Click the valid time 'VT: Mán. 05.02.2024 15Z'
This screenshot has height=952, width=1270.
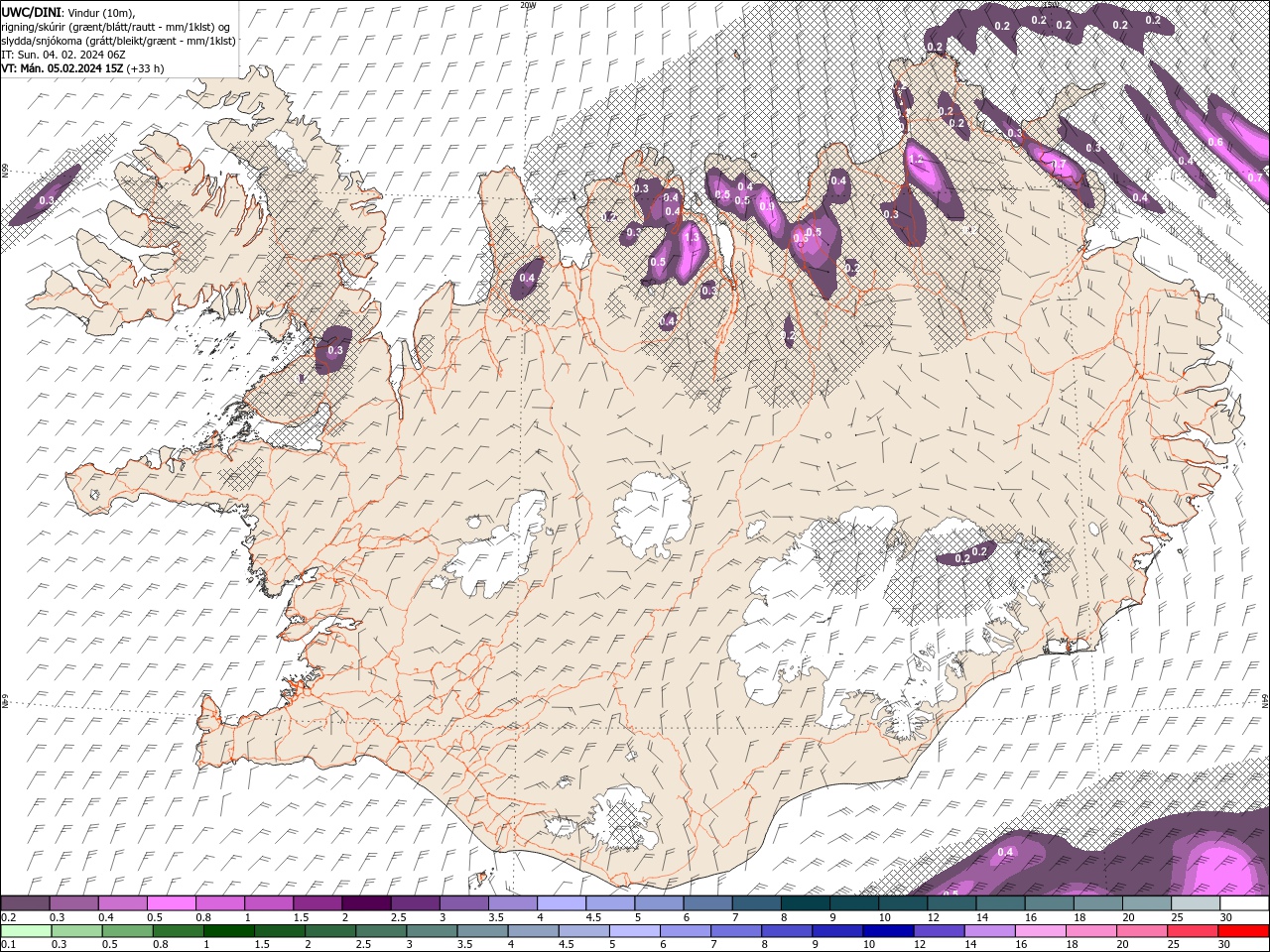(x=63, y=68)
